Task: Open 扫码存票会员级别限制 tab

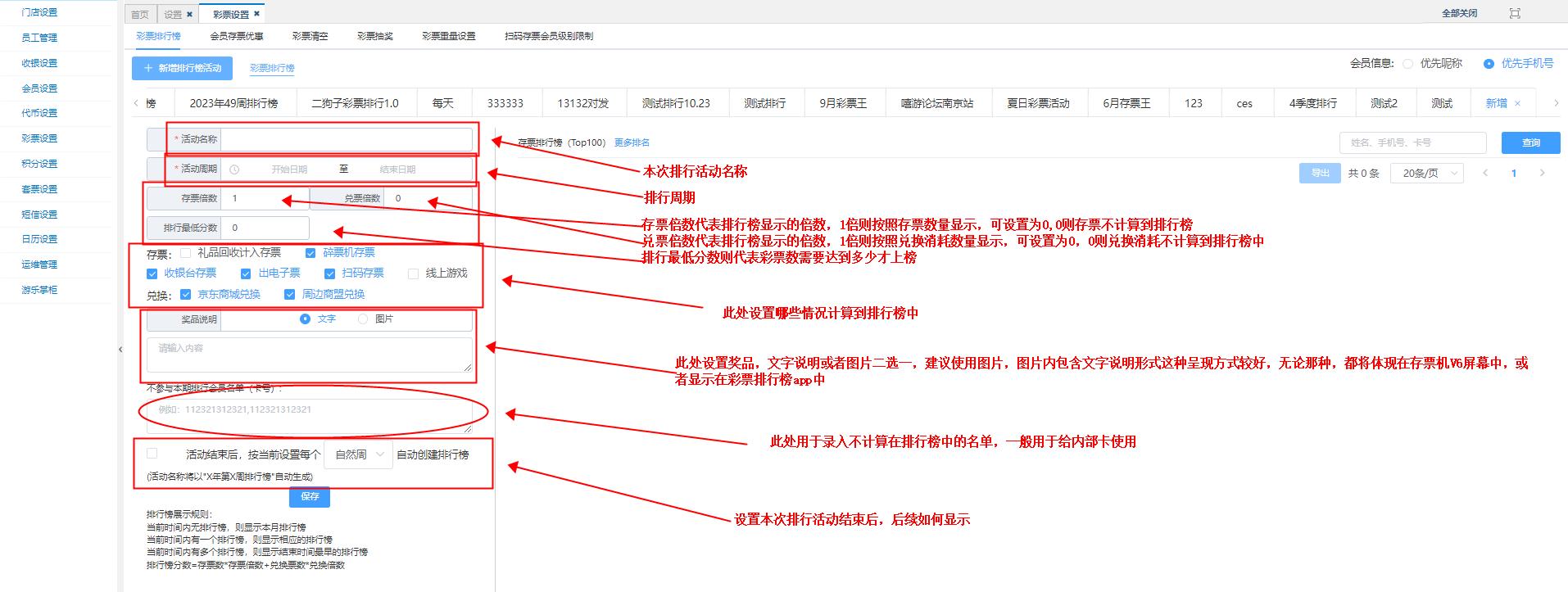Action: pyautogui.click(x=549, y=36)
